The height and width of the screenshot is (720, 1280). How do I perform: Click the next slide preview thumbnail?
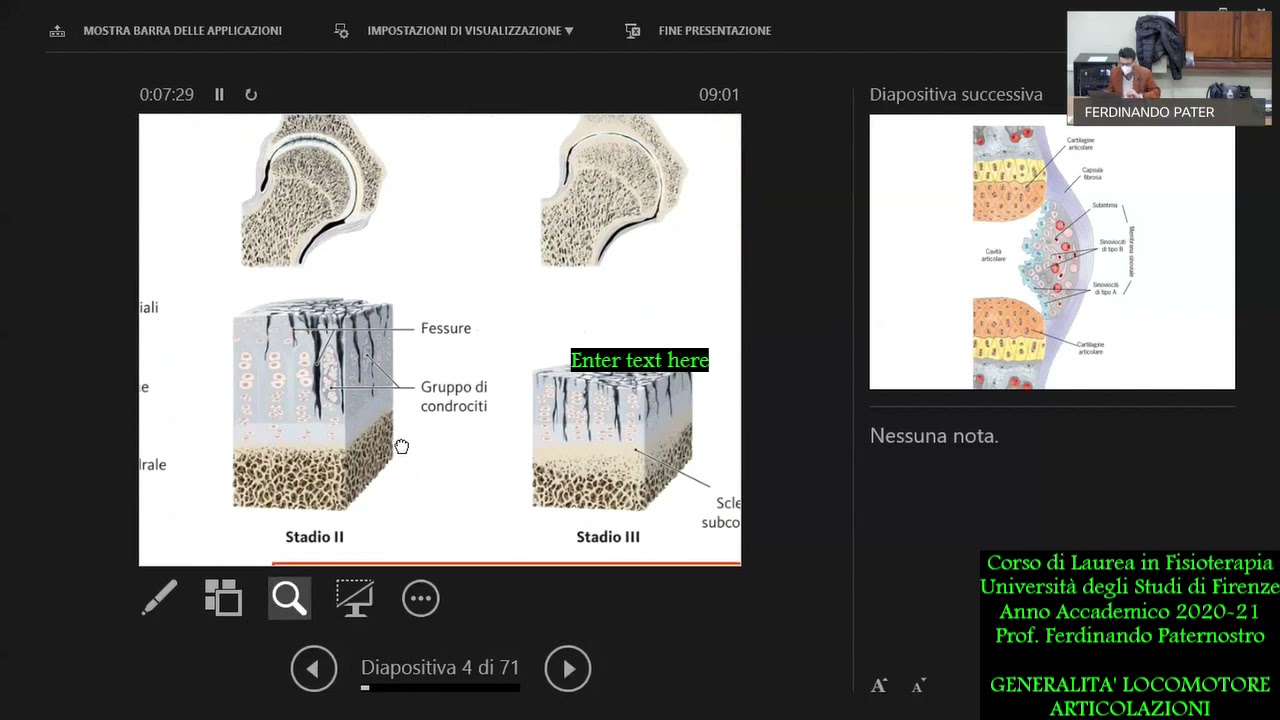[1052, 252]
